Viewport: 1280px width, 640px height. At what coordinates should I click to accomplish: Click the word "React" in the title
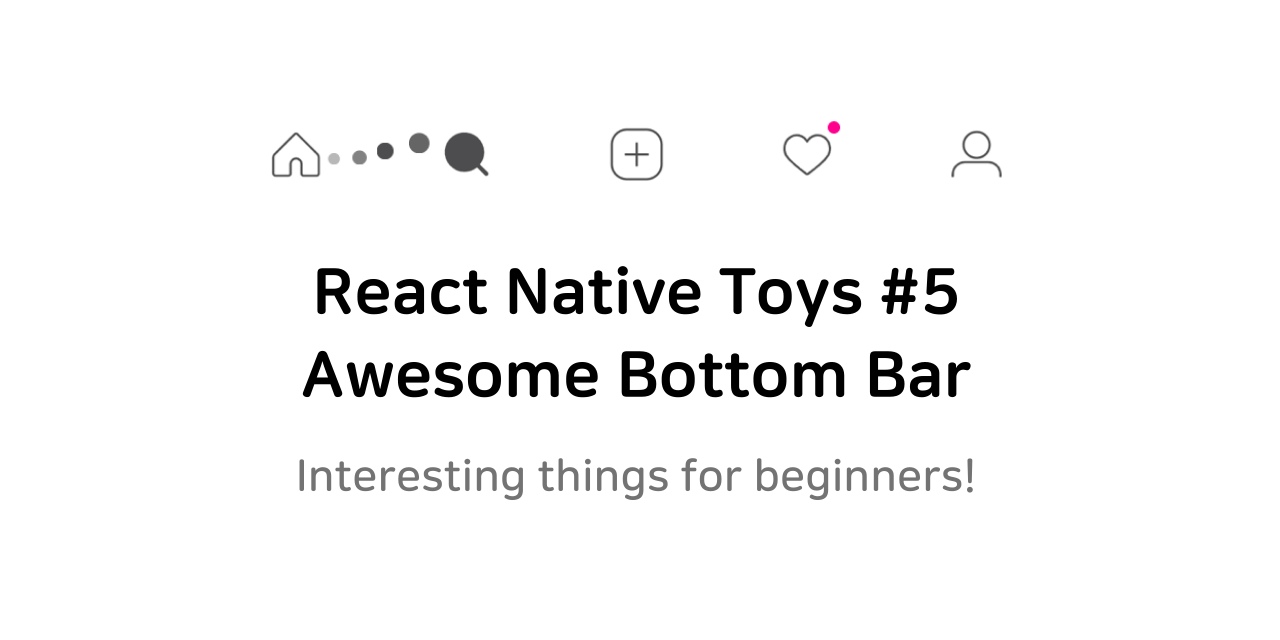point(401,293)
